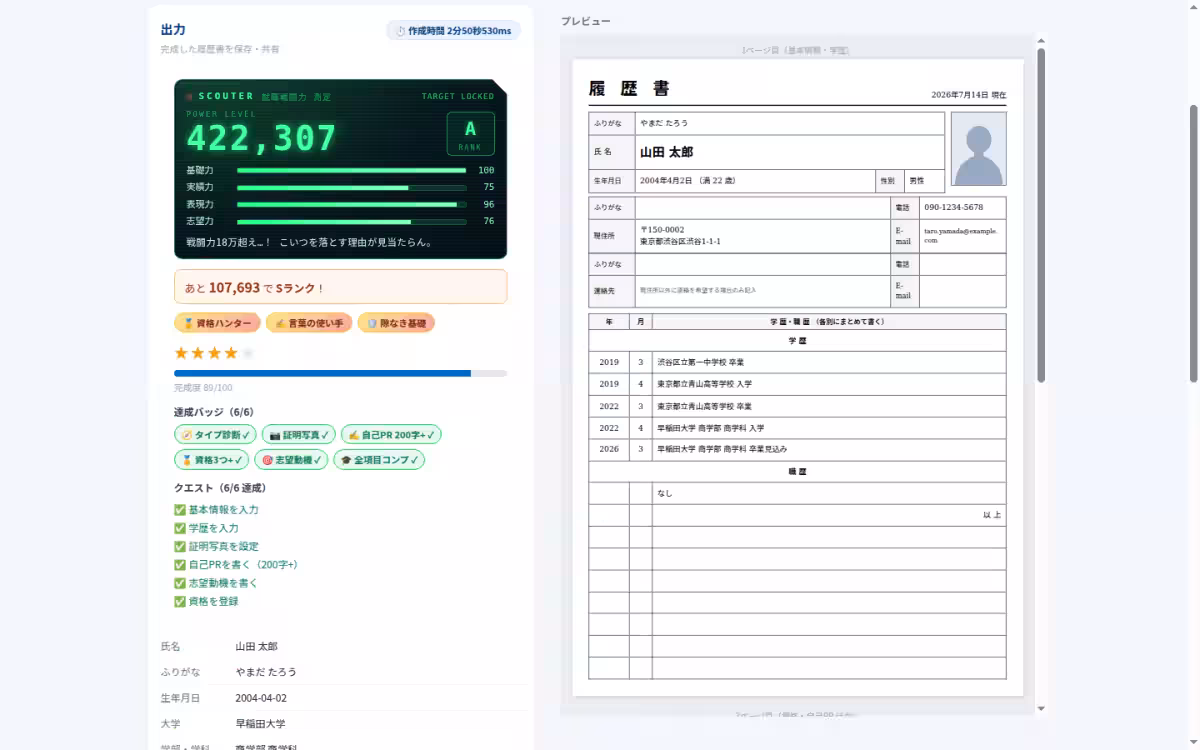Click the scroll-down arrow of preview pane
Screen dimensions: 1200x750
coord(1041,708)
